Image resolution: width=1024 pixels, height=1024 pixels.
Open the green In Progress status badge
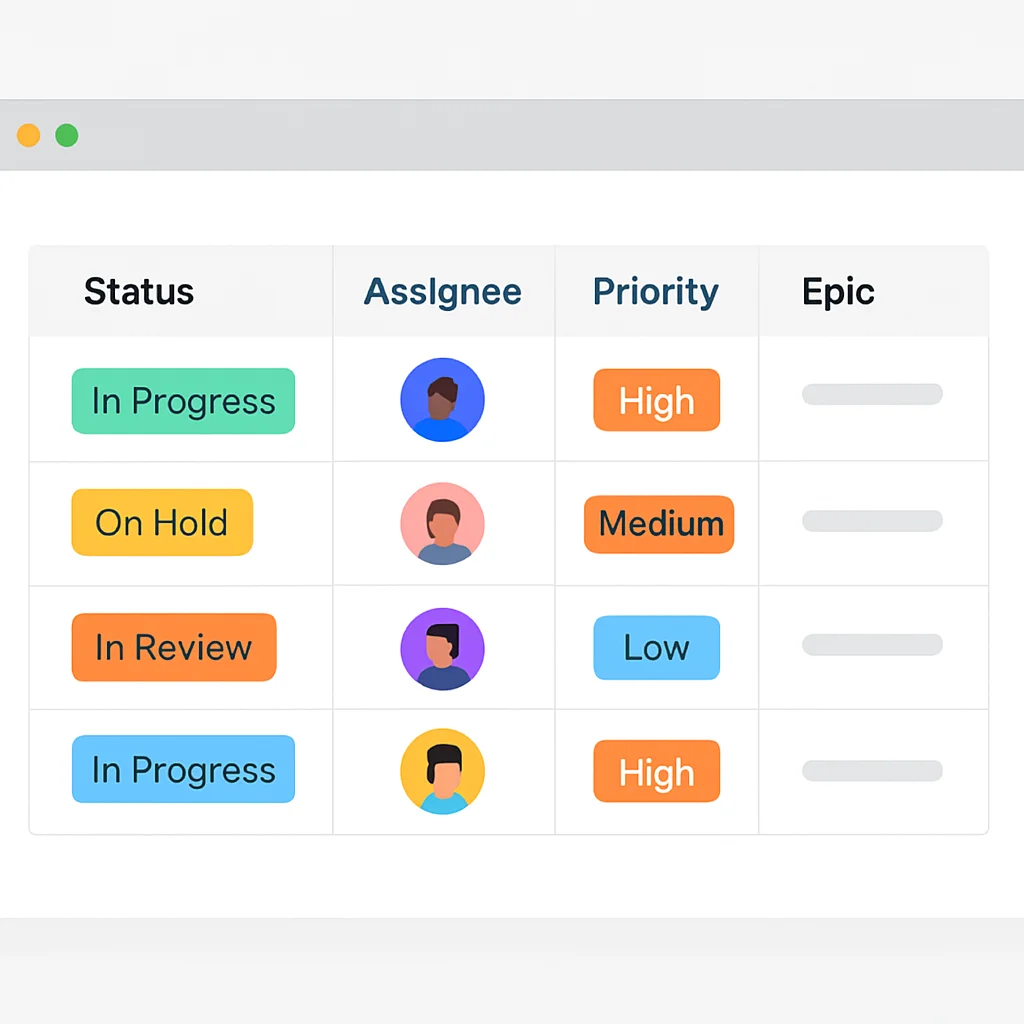184,401
